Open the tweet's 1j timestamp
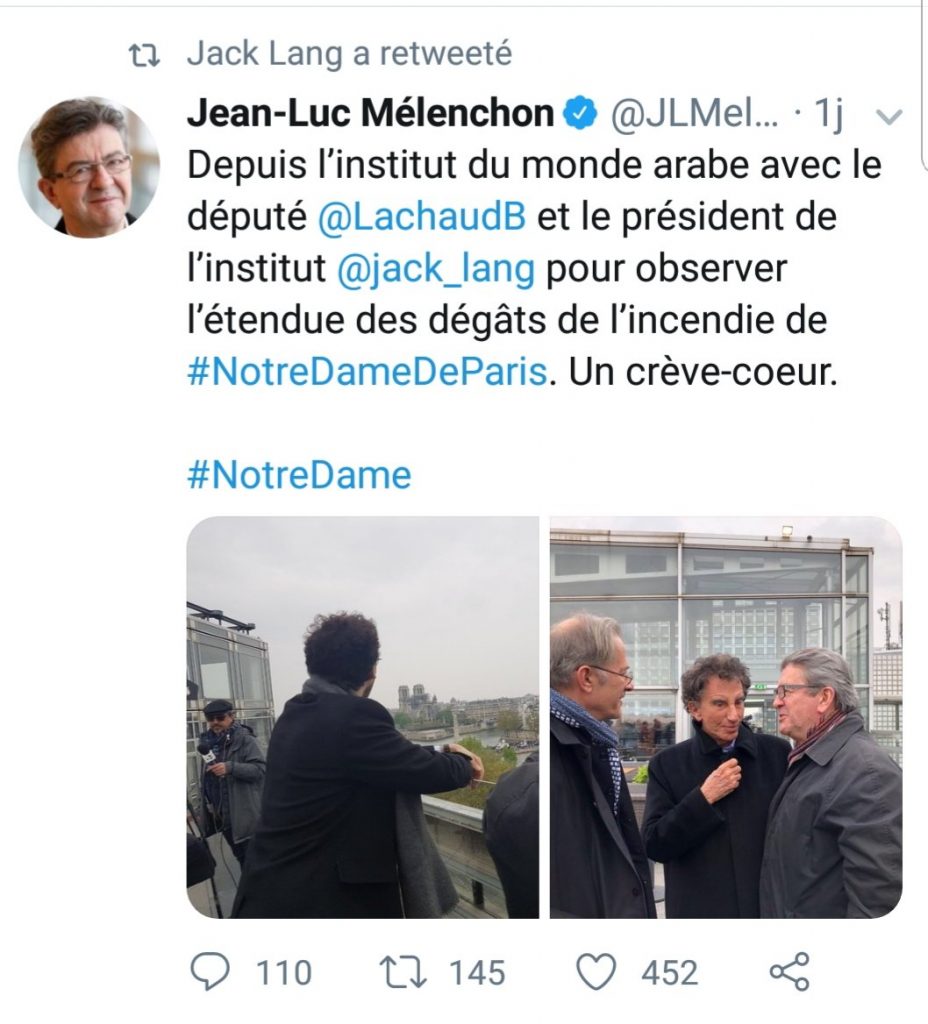The height and width of the screenshot is (1024, 928). (828, 116)
